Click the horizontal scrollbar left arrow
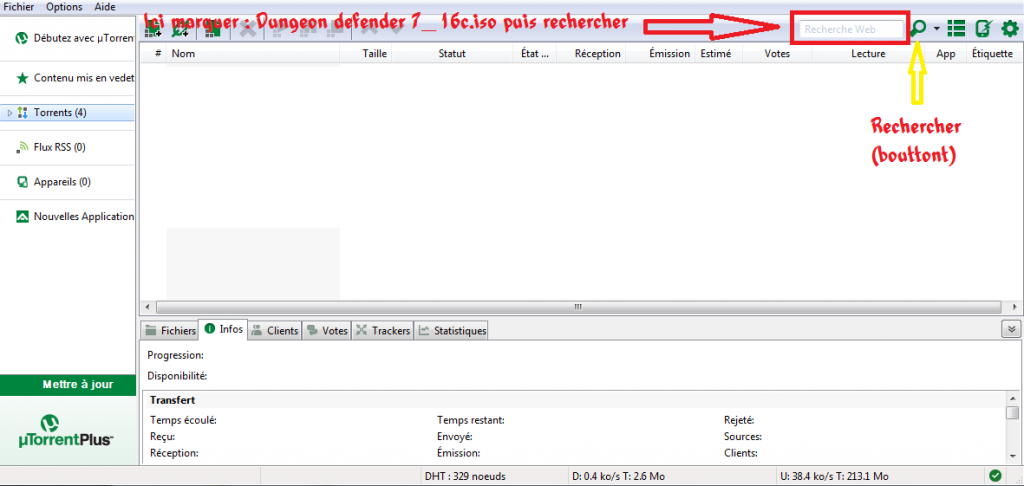 coord(148,306)
